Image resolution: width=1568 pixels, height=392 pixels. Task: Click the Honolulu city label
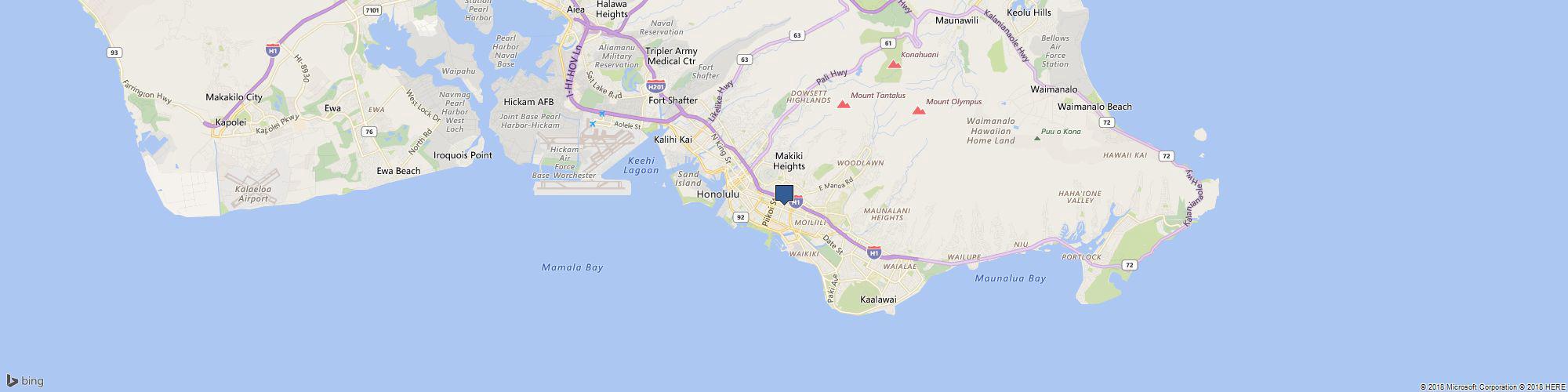[x=718, y=194]
